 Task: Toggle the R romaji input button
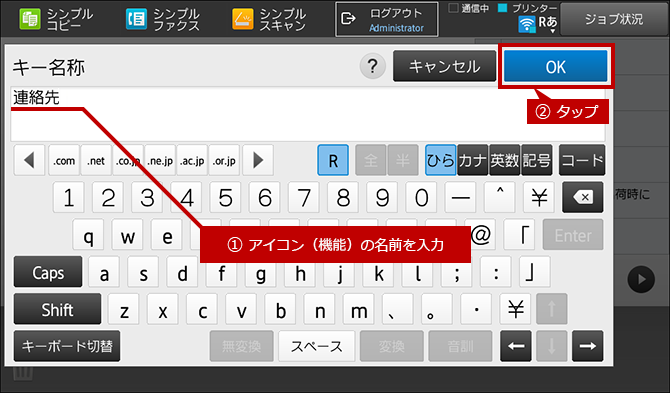tap(333, 161)
